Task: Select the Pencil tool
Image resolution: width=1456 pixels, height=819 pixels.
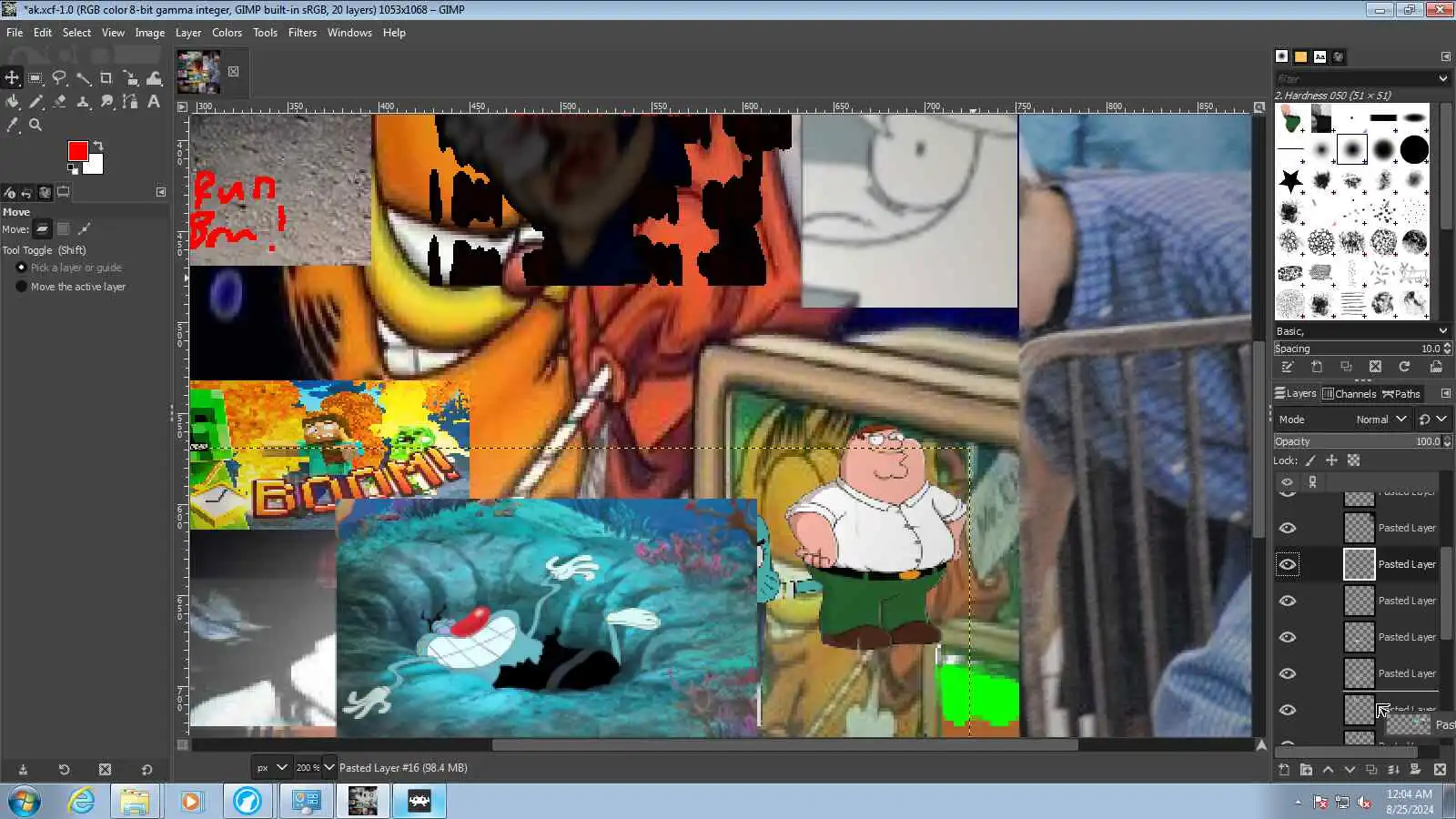Action: click(35, 102)
